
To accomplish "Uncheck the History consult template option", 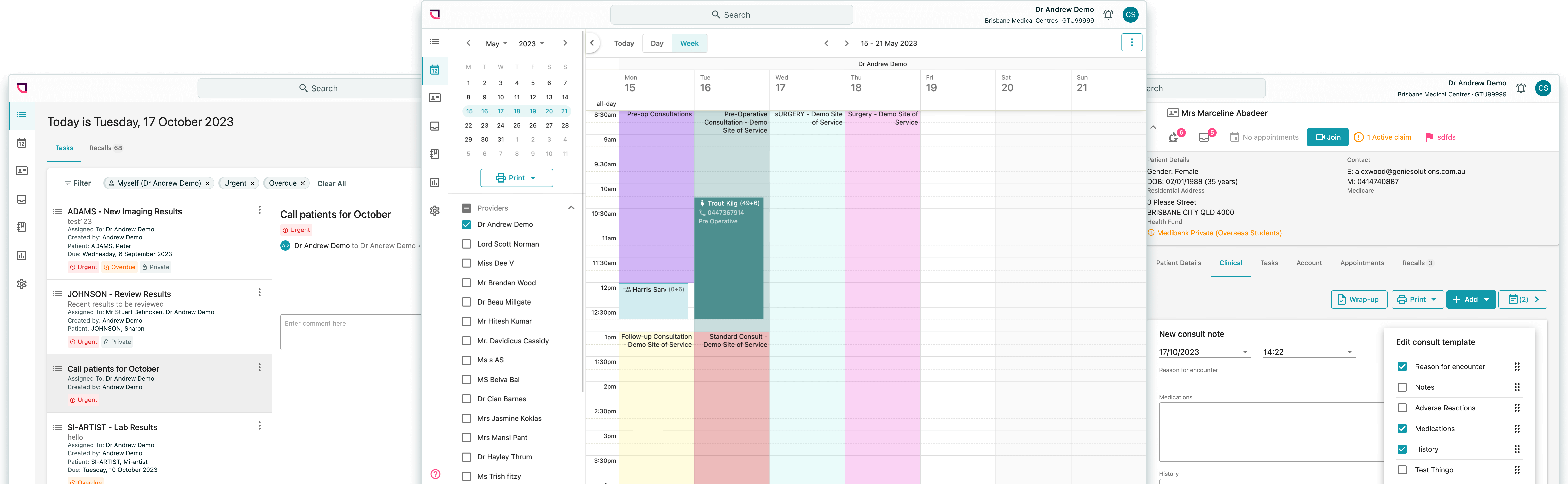I will click(x=1402, y=449).
